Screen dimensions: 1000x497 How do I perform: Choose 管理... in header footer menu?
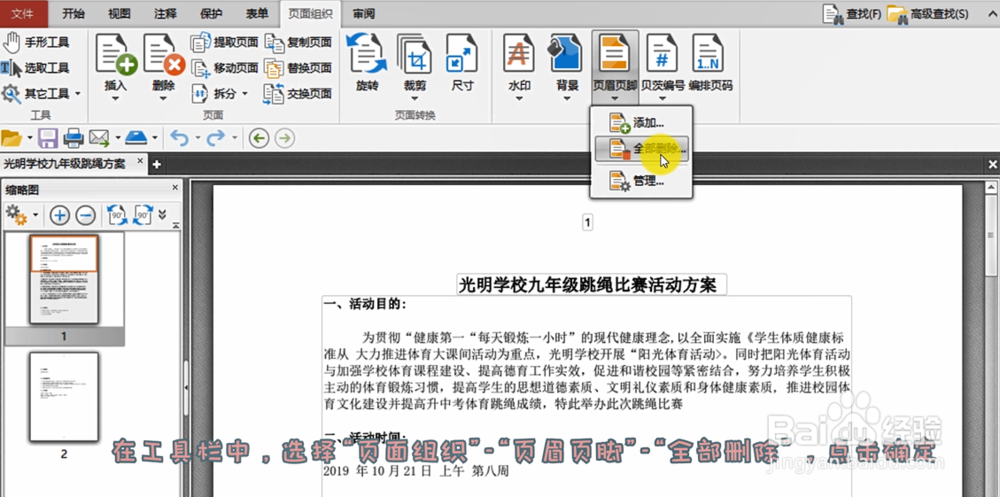coord(641,181)
